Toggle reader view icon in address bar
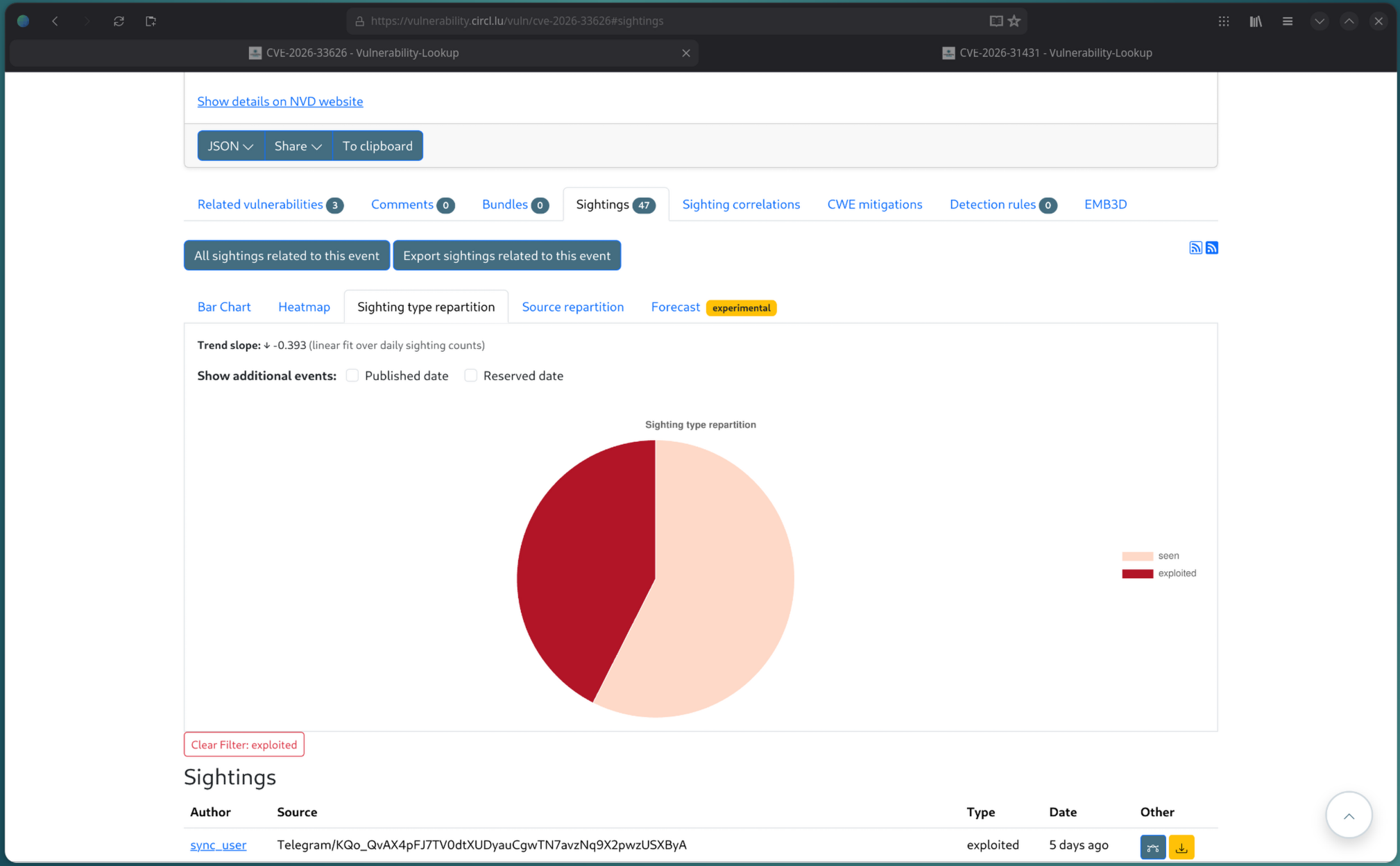The height and width of the screenshot is (866, 1400). click(x=996, y=21)
